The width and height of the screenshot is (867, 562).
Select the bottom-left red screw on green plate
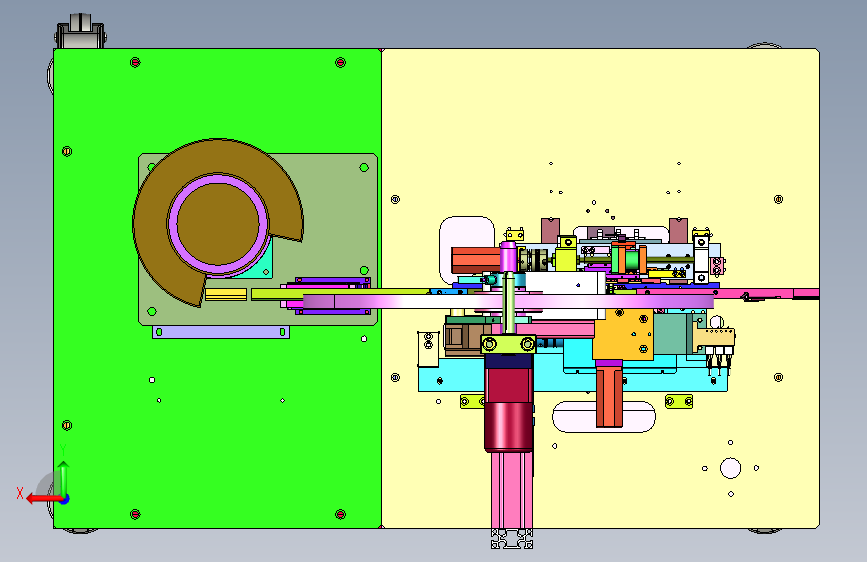[135, 514]
